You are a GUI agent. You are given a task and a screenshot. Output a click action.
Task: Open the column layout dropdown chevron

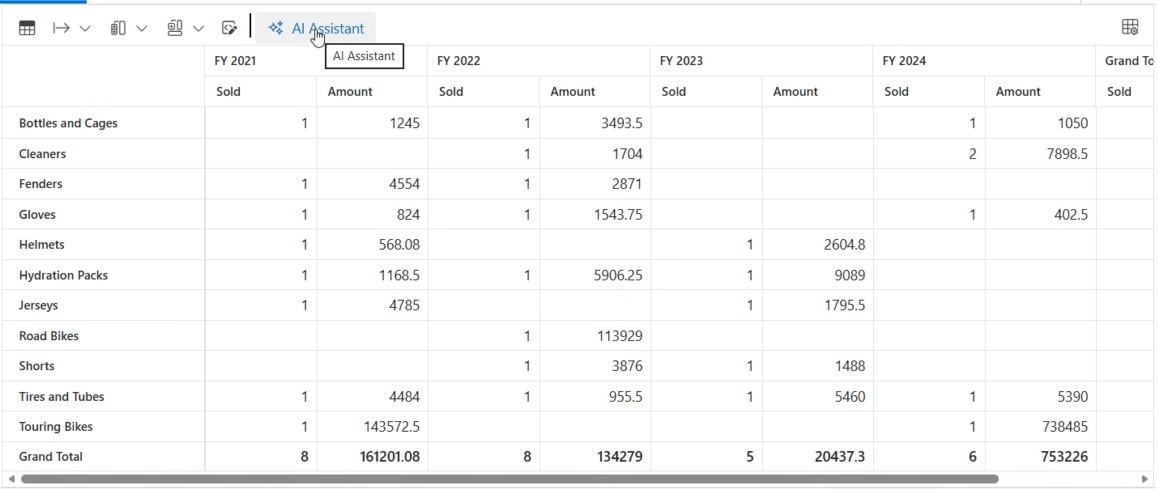tap(142, 29)
